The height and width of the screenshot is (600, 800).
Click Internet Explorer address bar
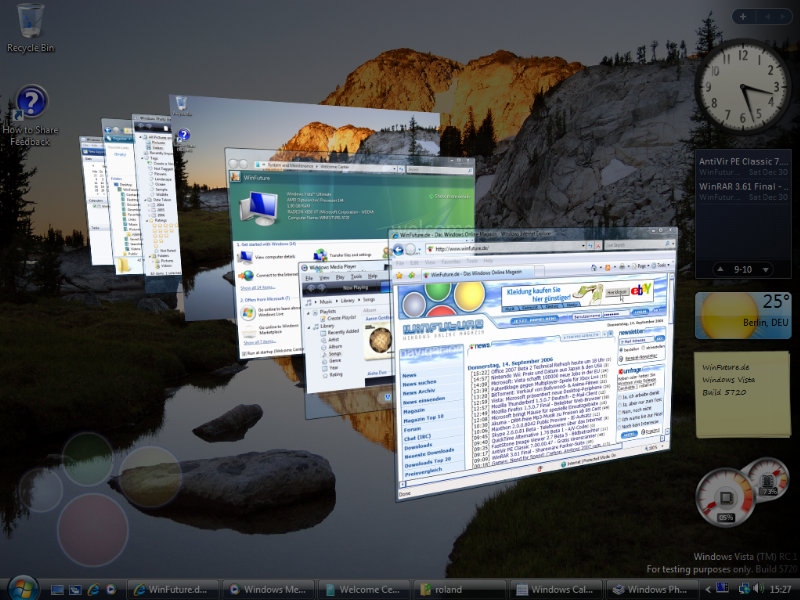[x=506, y=247]
